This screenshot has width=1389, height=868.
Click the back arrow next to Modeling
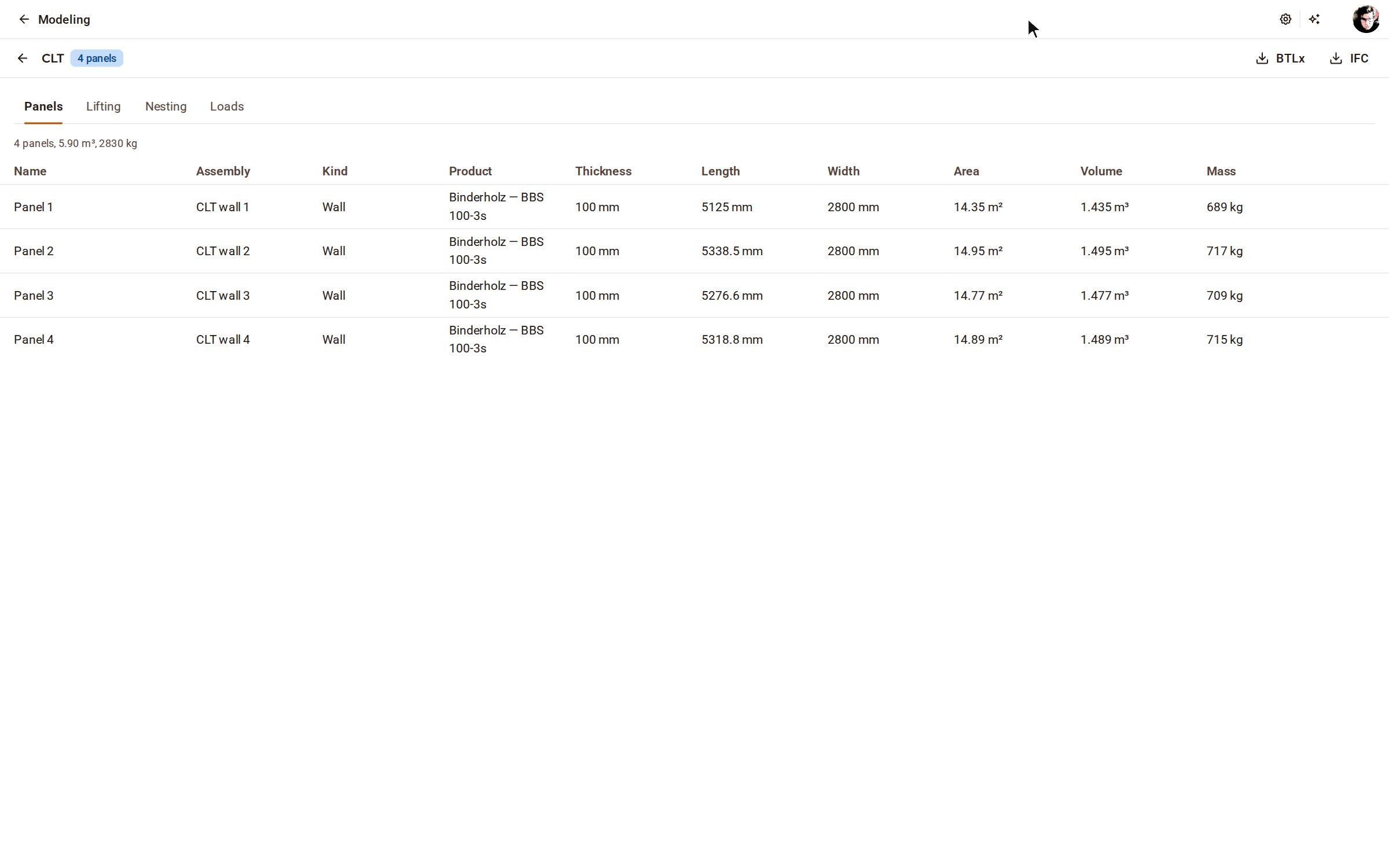point(24,19)
